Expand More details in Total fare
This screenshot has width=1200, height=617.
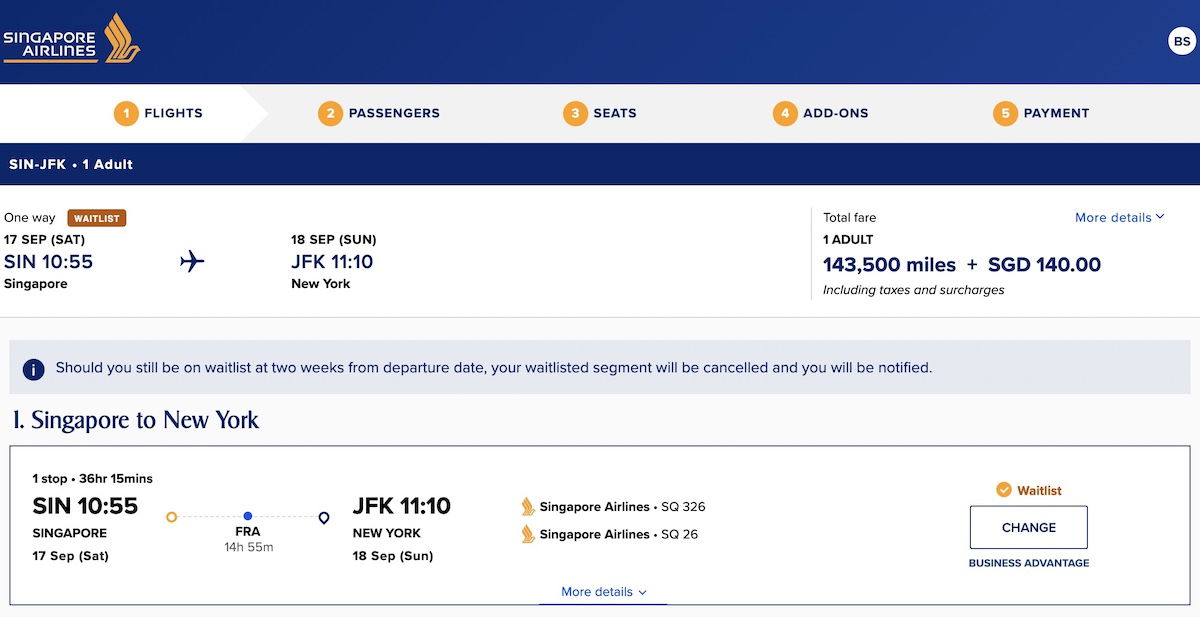click(x=1120, y=217)
